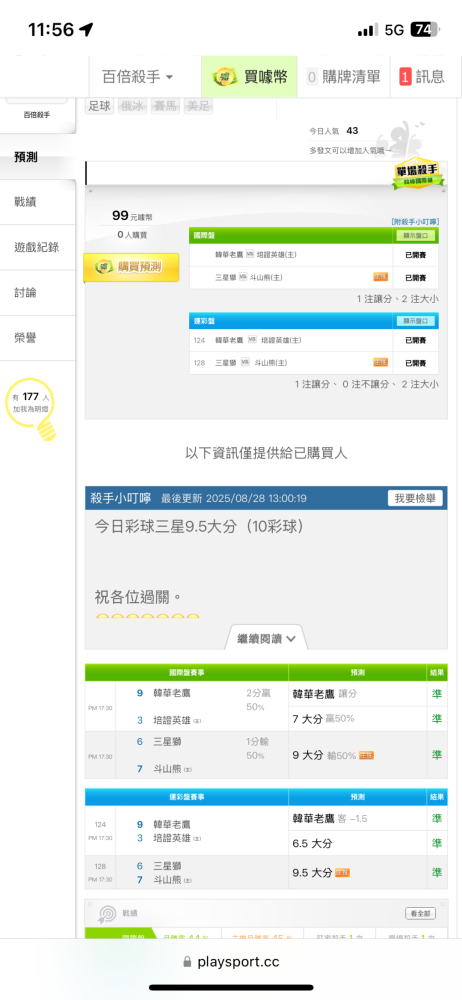Image resolution: width=462 pixels, height=1000 pixels.
Task: Tap the cellular signal bars
Action: pos(367,30)
